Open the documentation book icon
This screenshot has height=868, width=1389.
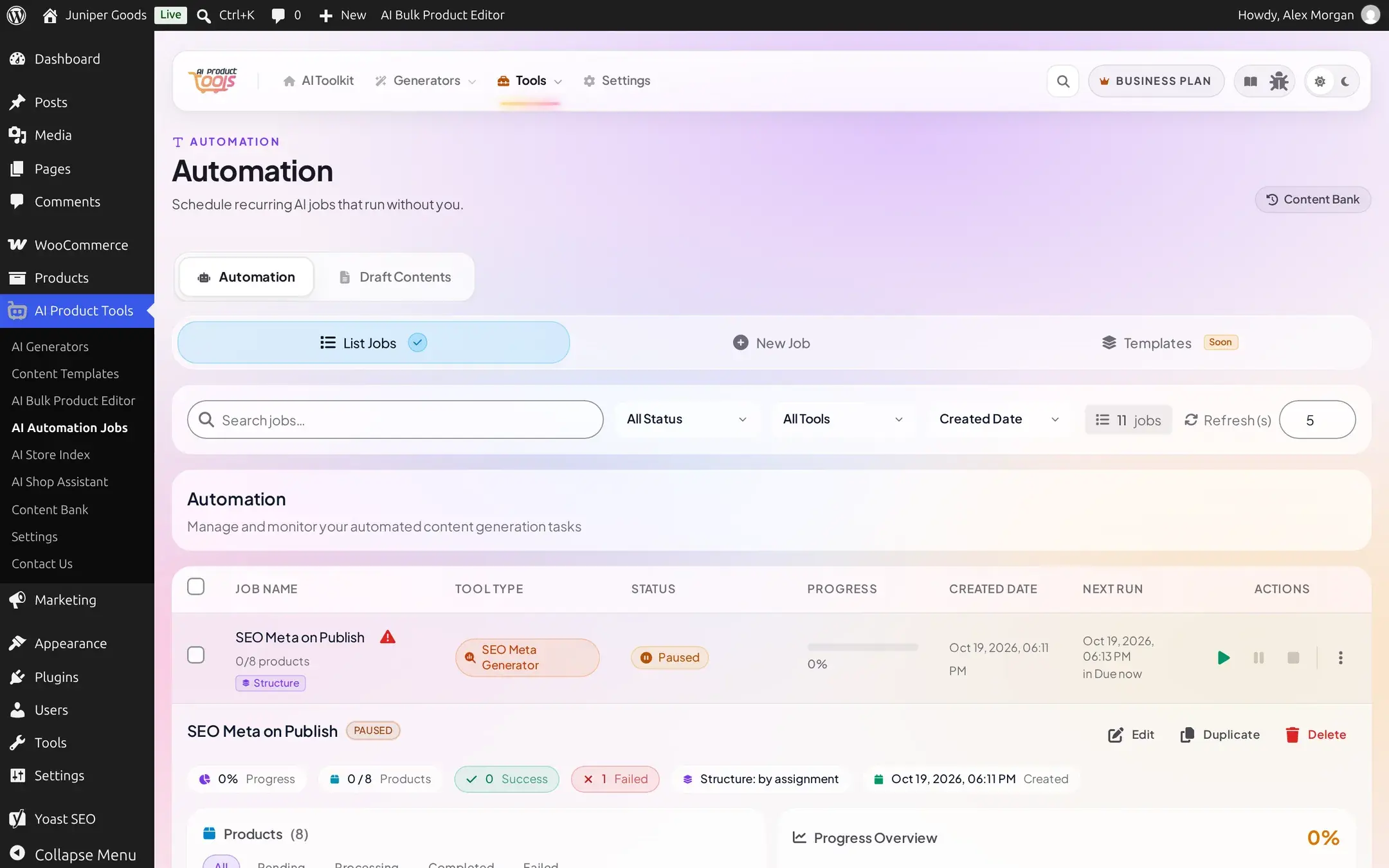tap(1250, 81)
